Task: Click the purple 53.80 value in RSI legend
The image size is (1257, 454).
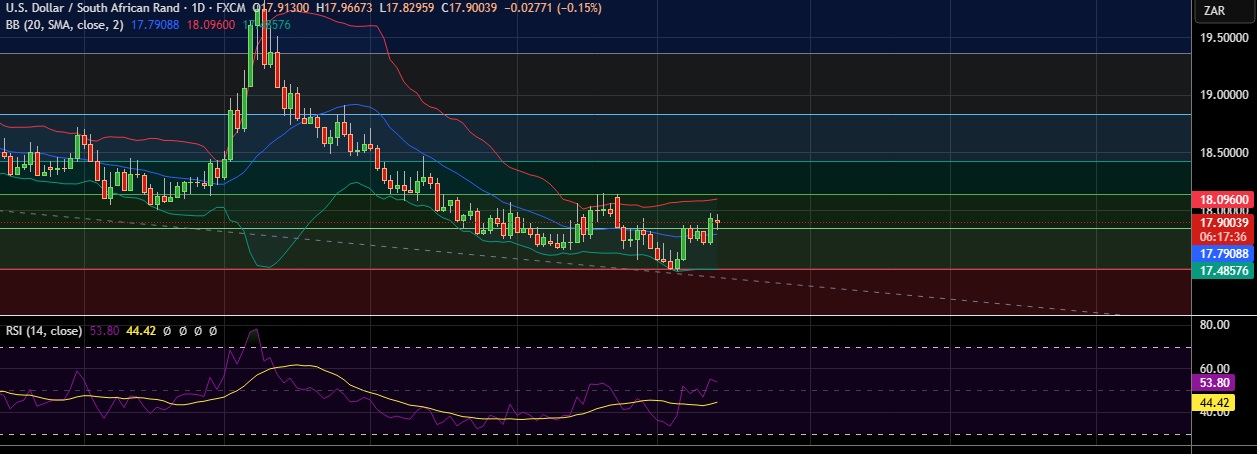Action: coord(106,330)
